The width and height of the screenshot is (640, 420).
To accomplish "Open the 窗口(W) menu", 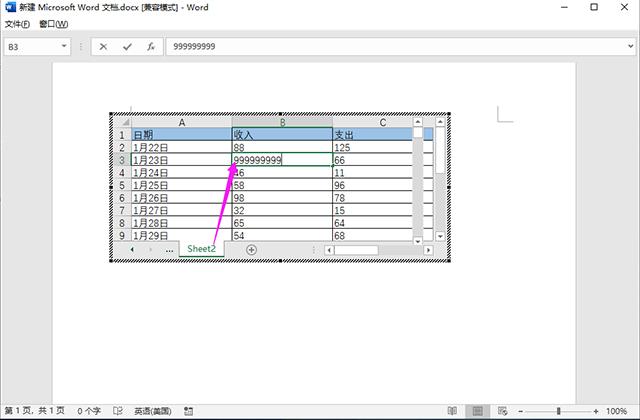I will pos(54,23).
